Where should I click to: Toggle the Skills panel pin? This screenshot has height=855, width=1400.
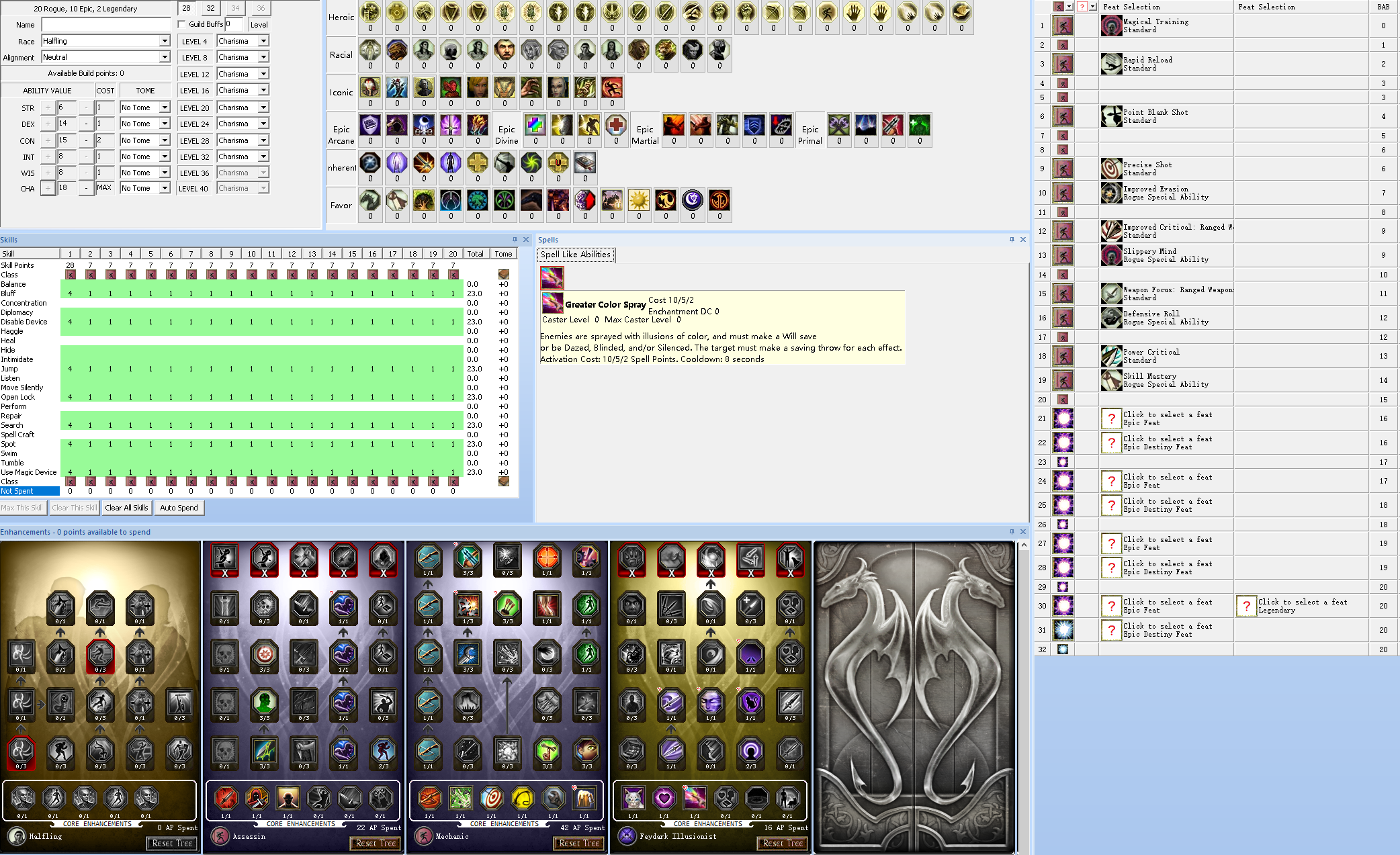515,240
